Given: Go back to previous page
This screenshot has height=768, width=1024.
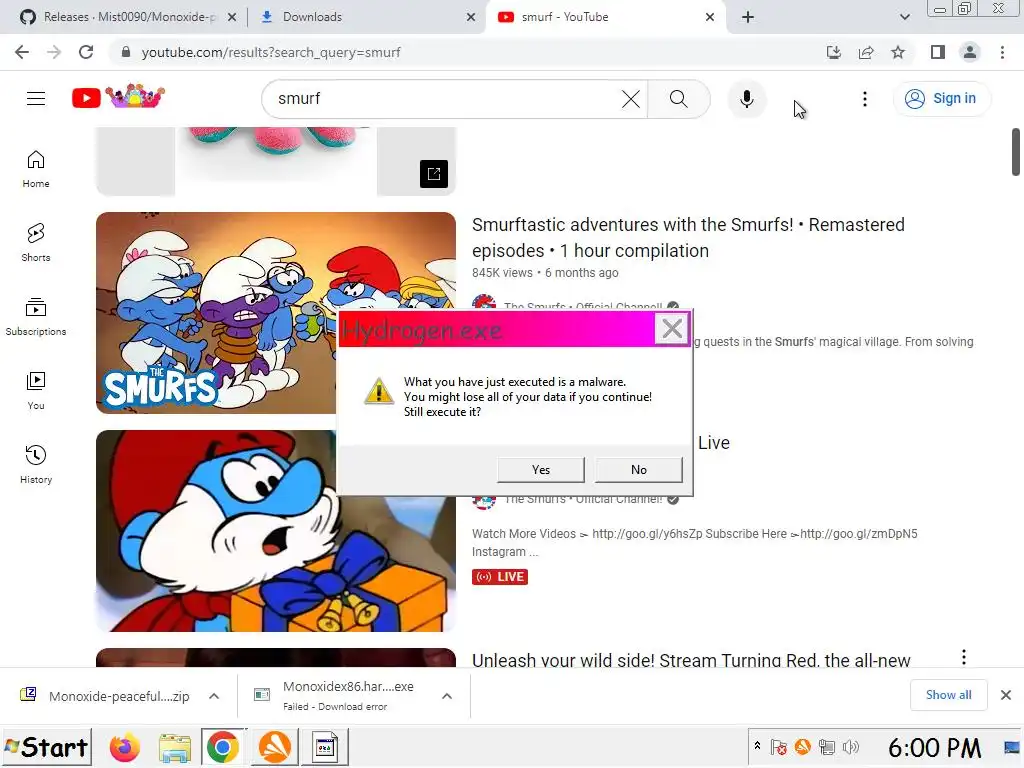Looking at the screenshot, I should [22, 52].
